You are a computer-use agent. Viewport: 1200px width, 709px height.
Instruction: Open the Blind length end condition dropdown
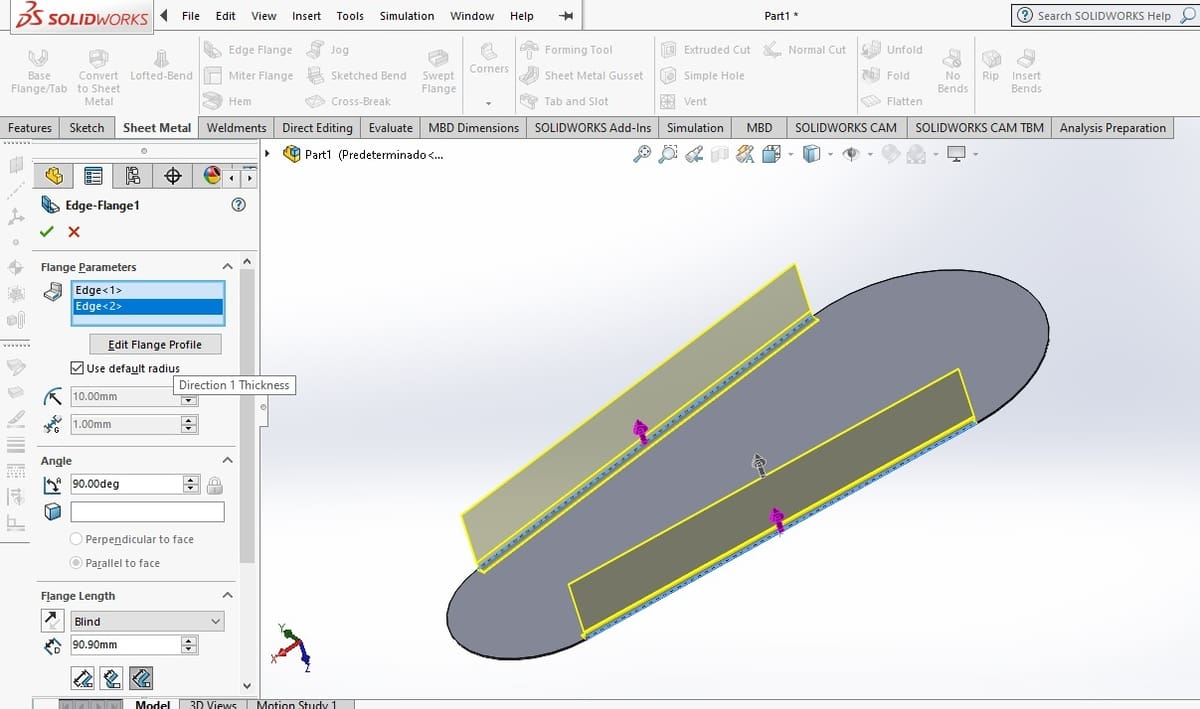pos(147,621)
